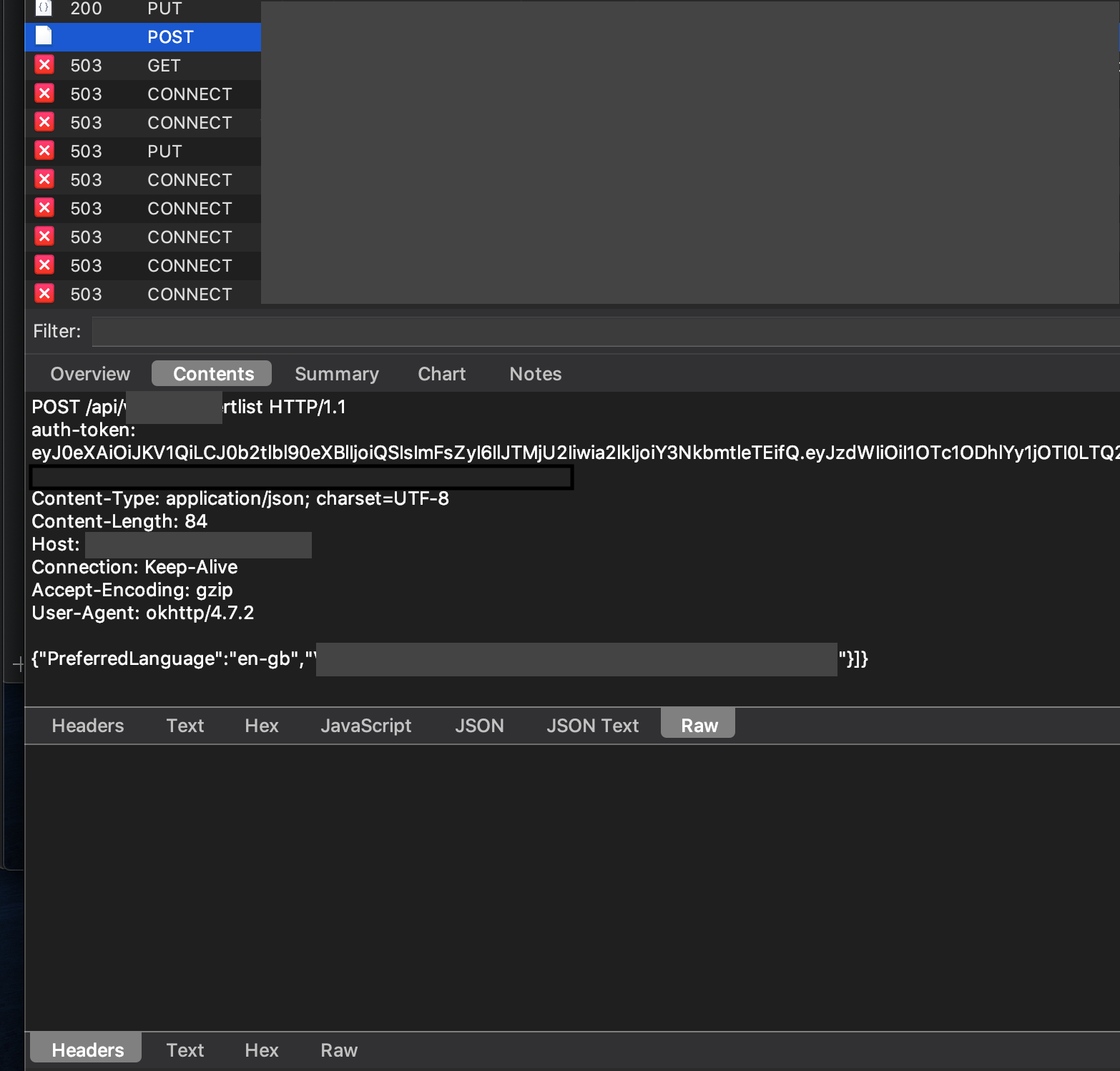Click the 'User-Agent: okhttp/4.7.2' header line

[143, 613]
